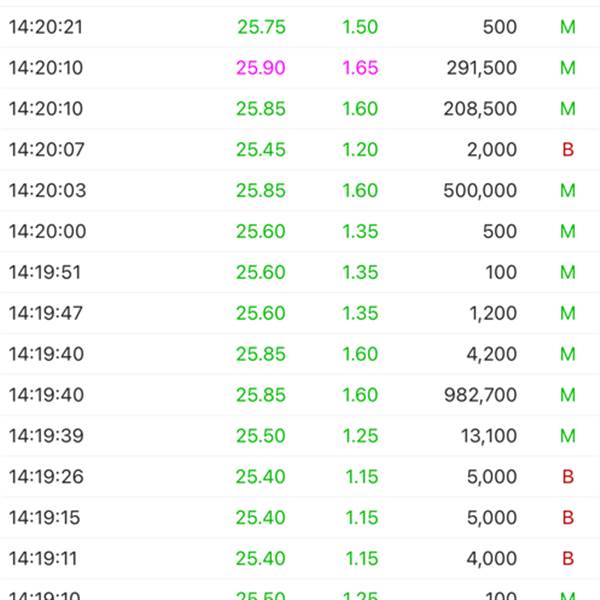The image size is (600, 600).
Task: Click the B marker in the 14:19:15 row
Action: point(568,518)
